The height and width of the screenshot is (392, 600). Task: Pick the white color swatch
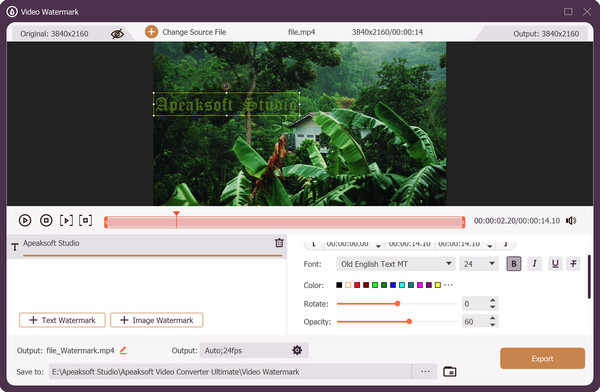(x=348, y=285)
